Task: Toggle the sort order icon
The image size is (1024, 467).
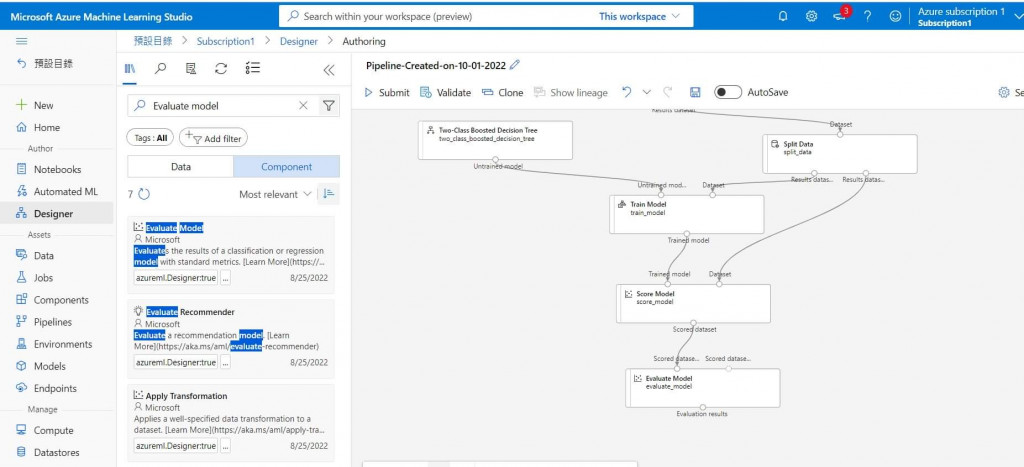Action: tap(328, 193)
